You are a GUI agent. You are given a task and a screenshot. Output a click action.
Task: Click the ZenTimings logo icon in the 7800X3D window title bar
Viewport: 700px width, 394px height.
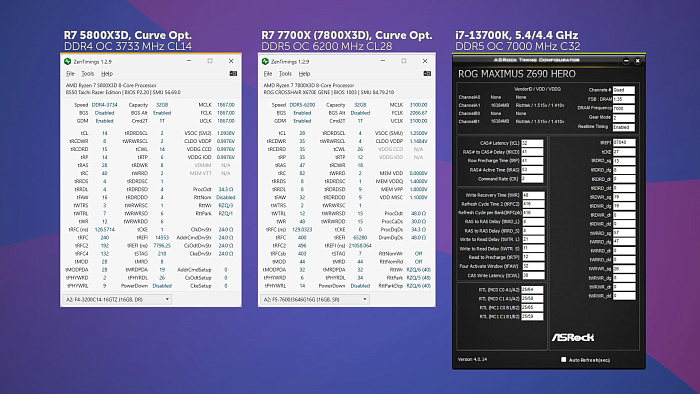click(265, 61)
